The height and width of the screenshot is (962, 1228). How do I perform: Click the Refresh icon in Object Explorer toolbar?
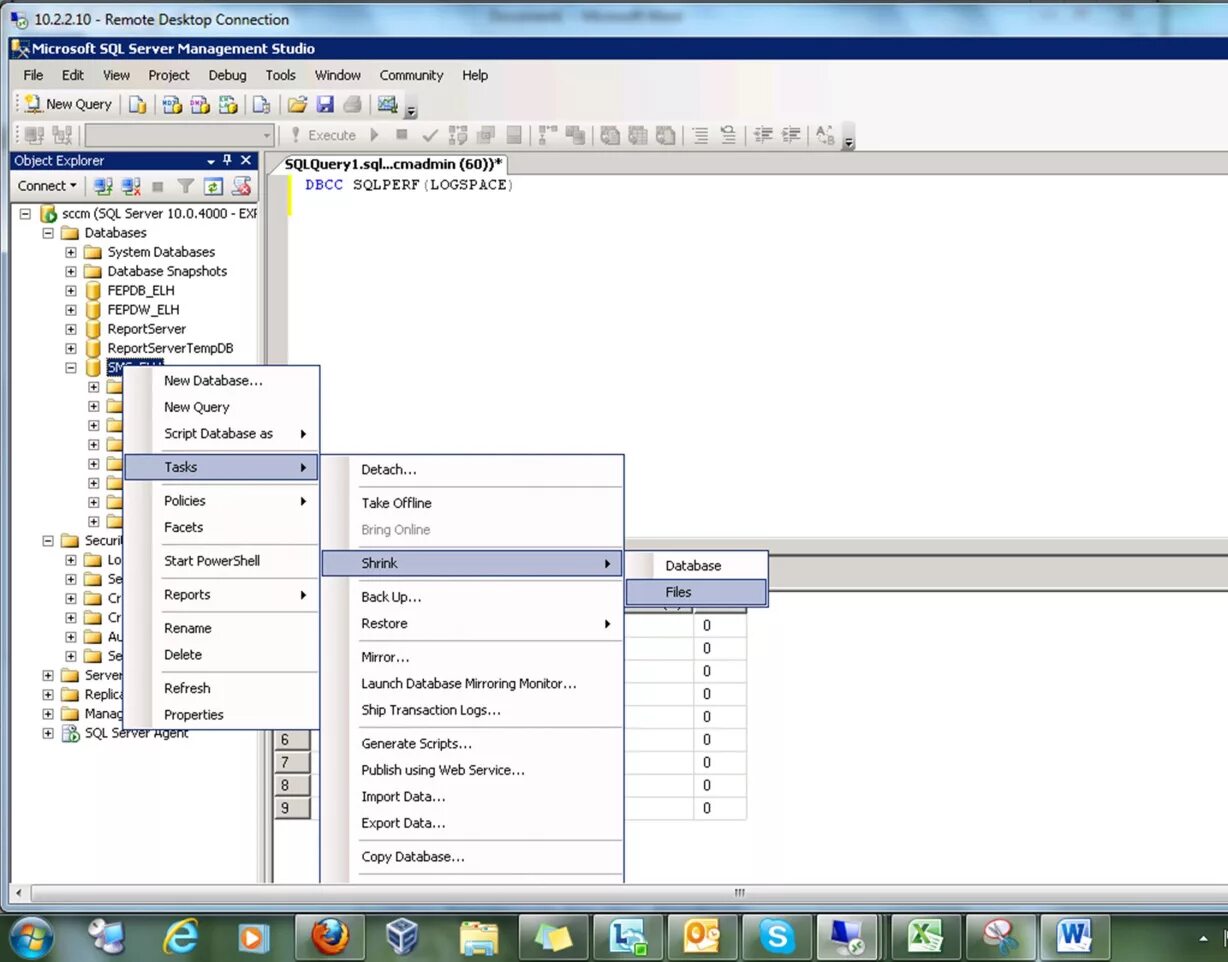coord(213,186)
